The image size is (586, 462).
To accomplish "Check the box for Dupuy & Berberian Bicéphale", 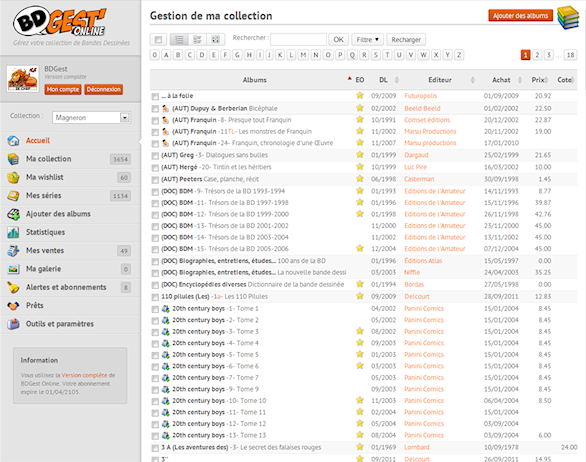I will [155, 109].
